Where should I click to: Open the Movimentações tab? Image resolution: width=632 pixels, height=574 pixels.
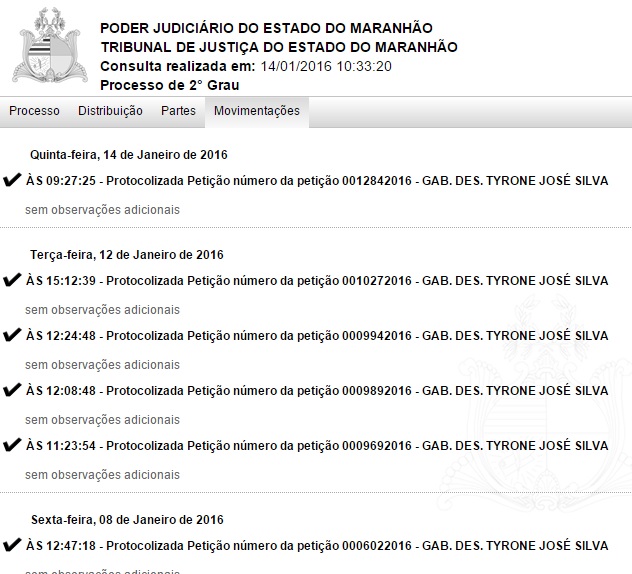(x=257, y=111)
